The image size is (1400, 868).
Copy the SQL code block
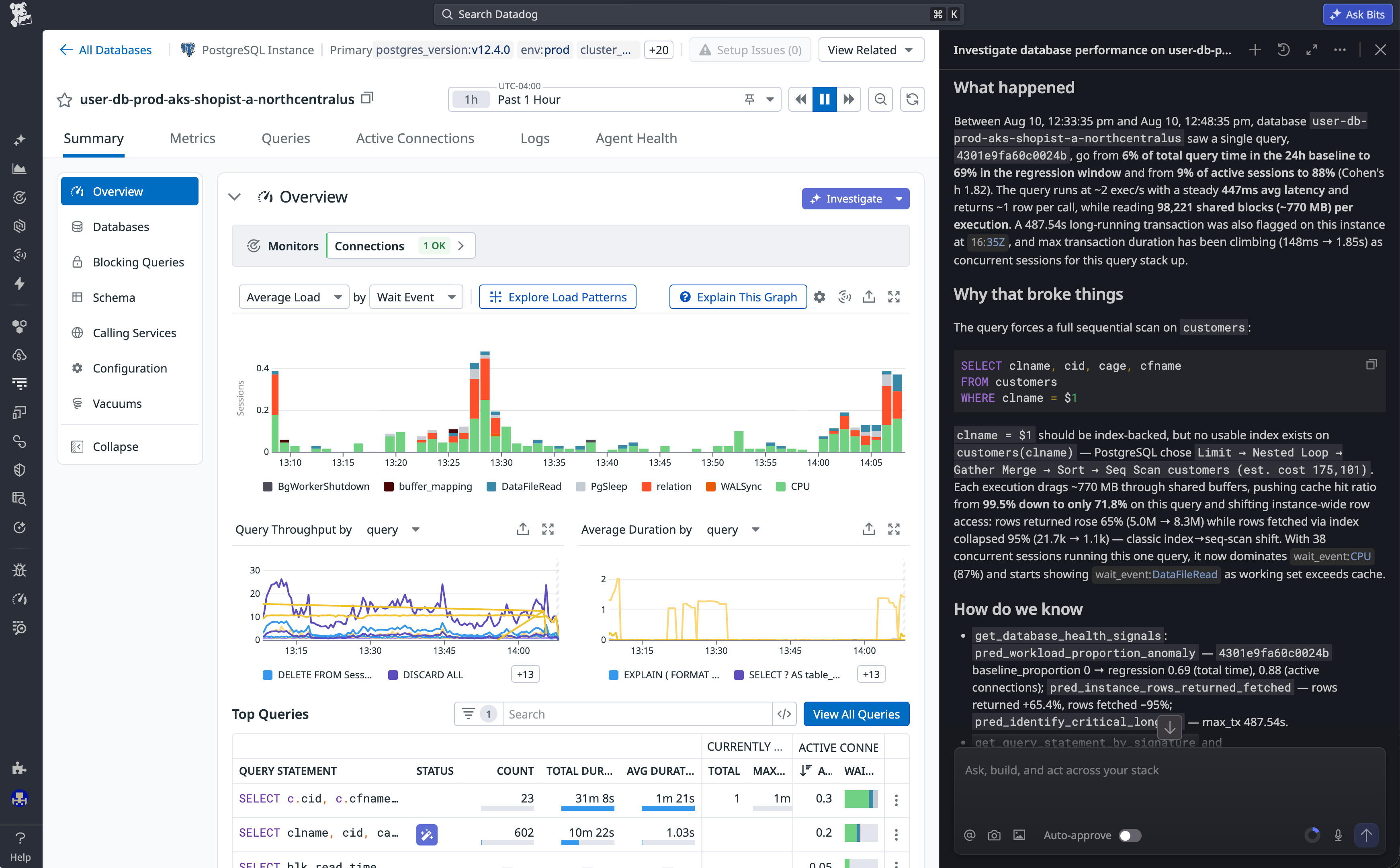click(1371, 364)
